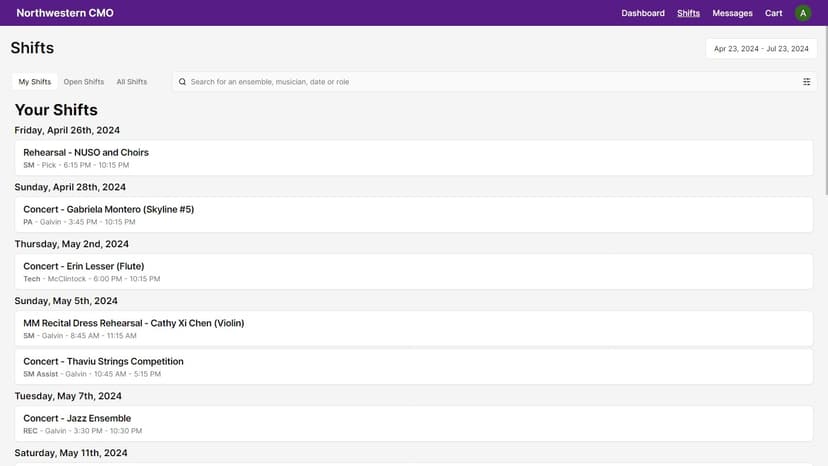The width and height of the screenshot is (828, 466).
Task: Switch to the Open Shifts tab
Action: [84, 82]
